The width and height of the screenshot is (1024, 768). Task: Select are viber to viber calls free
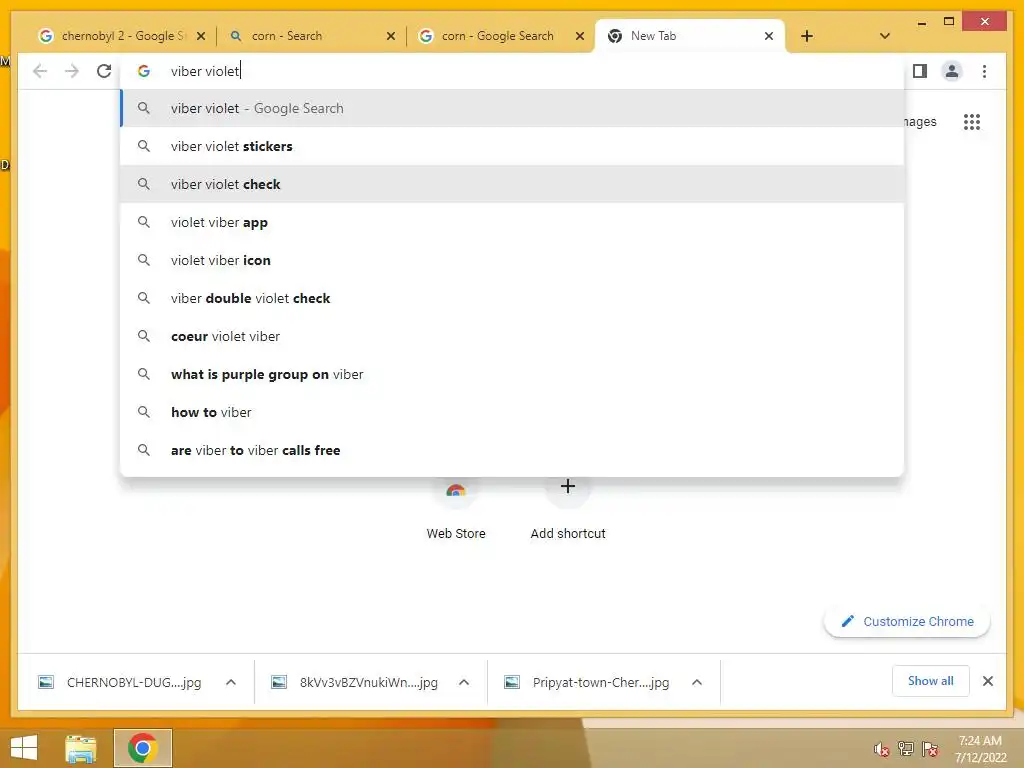point(513,449)
